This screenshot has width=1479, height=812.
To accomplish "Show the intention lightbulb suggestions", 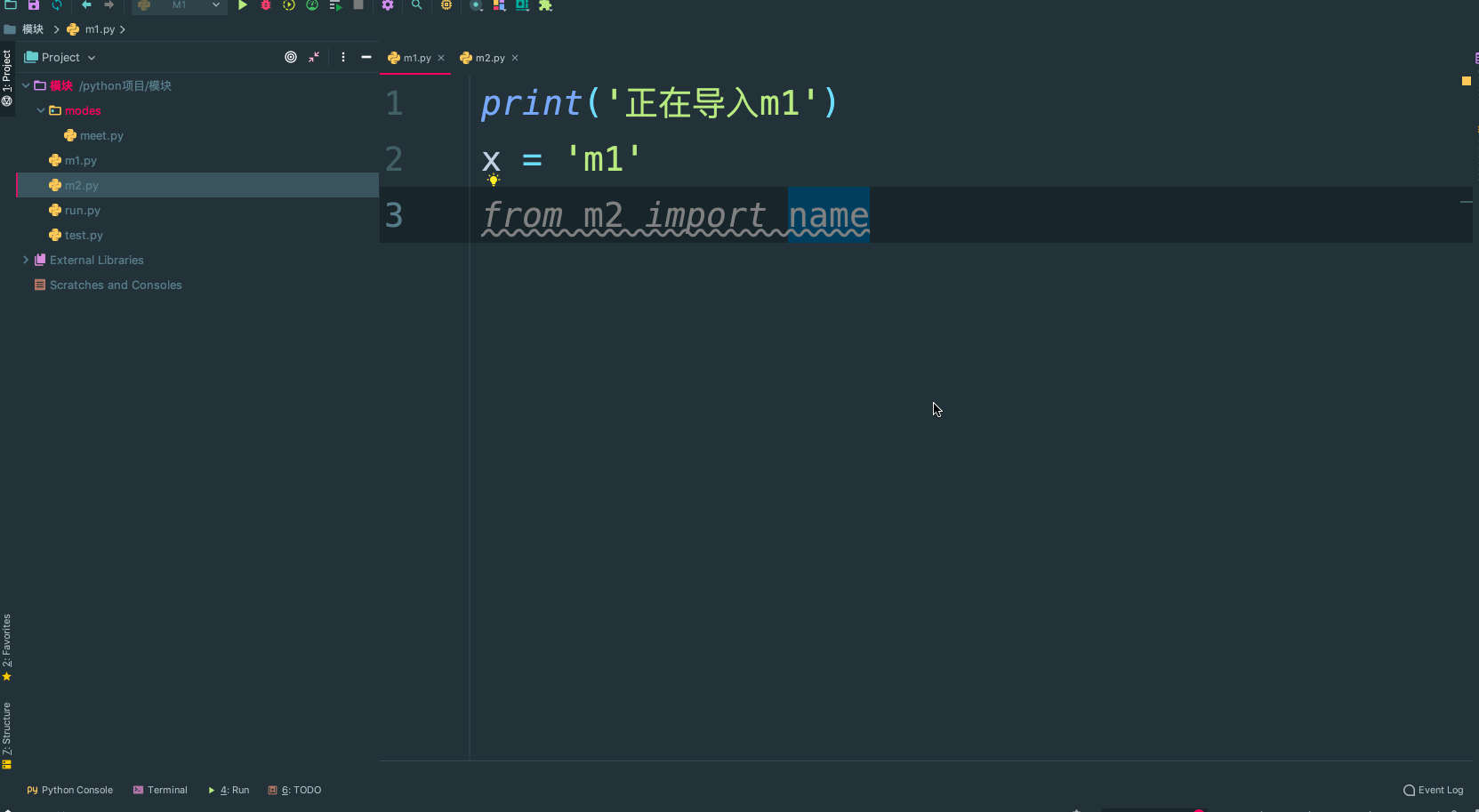I will tap(494, 180).
